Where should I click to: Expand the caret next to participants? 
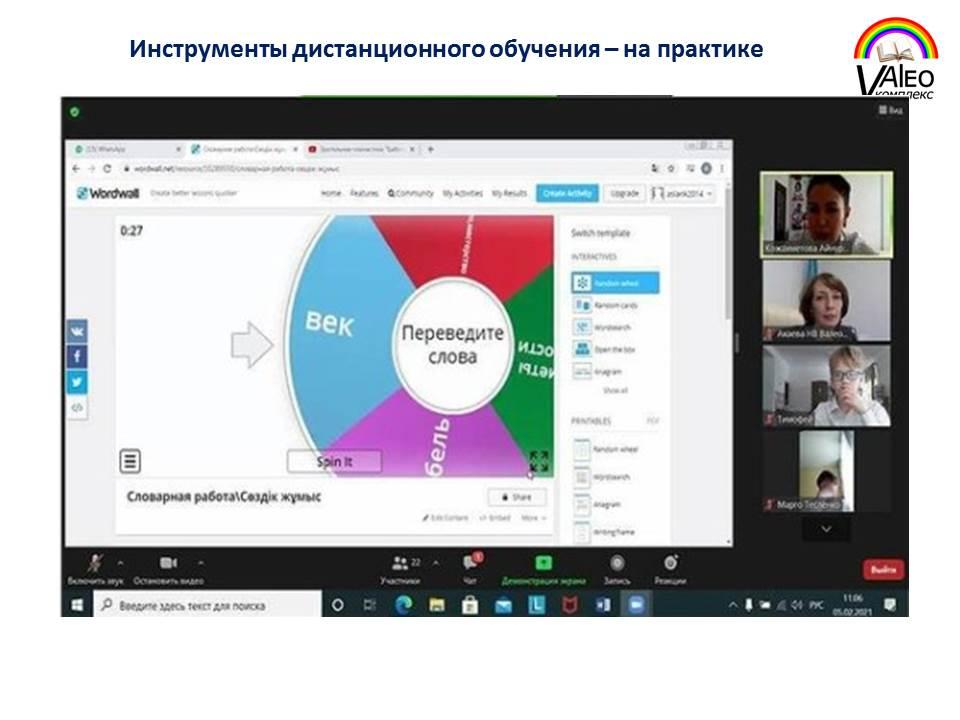(x=436, y=562)
